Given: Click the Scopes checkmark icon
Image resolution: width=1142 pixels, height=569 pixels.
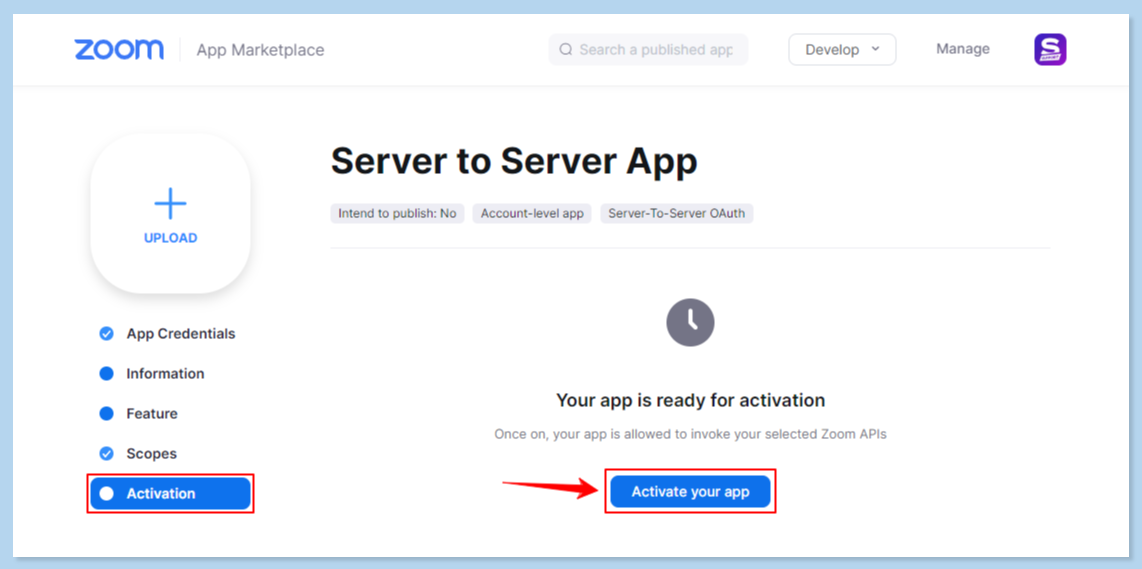Looking at the screenshot, I should pos(107,454).
